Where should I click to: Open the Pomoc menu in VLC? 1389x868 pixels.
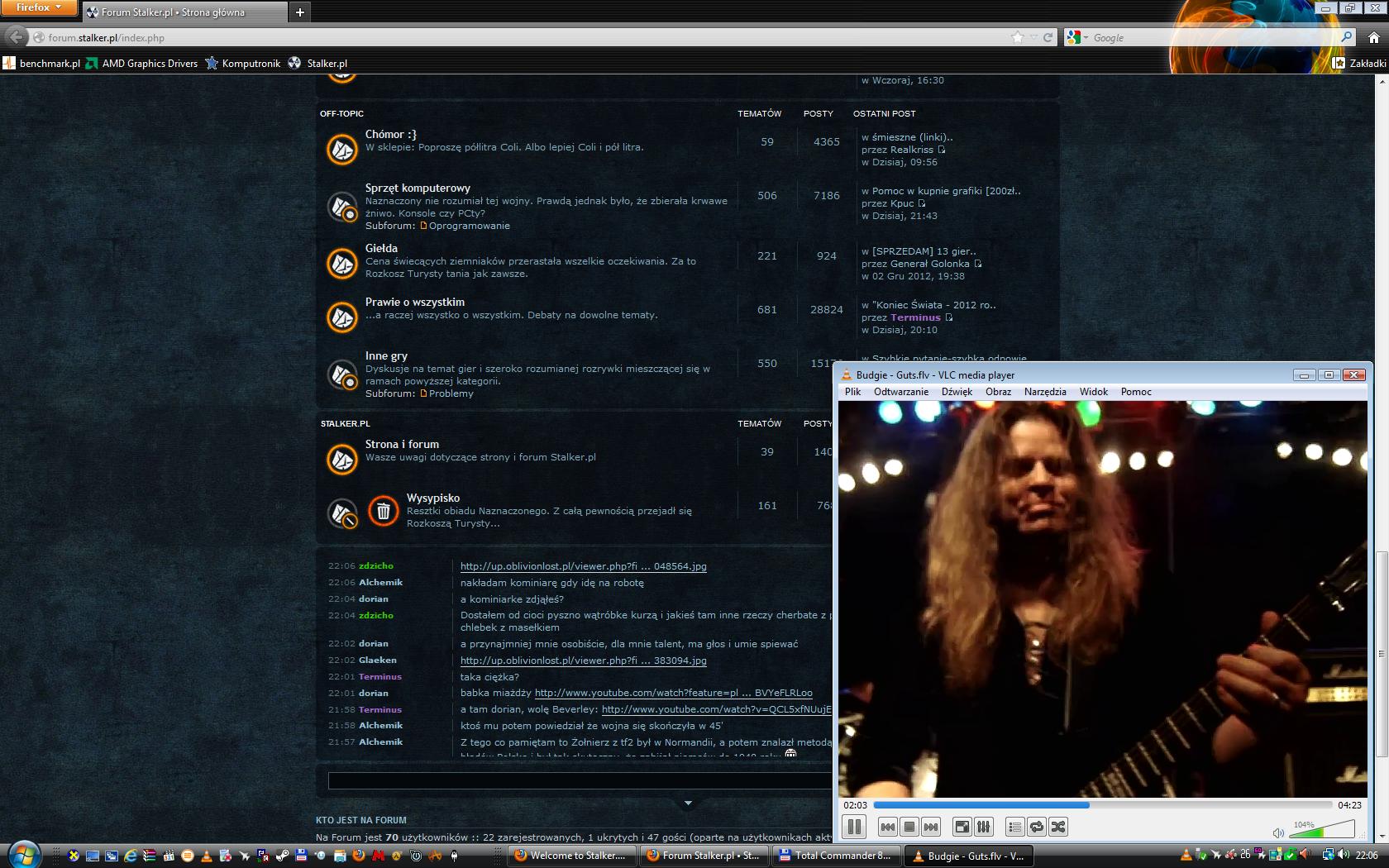(1136, 392)
